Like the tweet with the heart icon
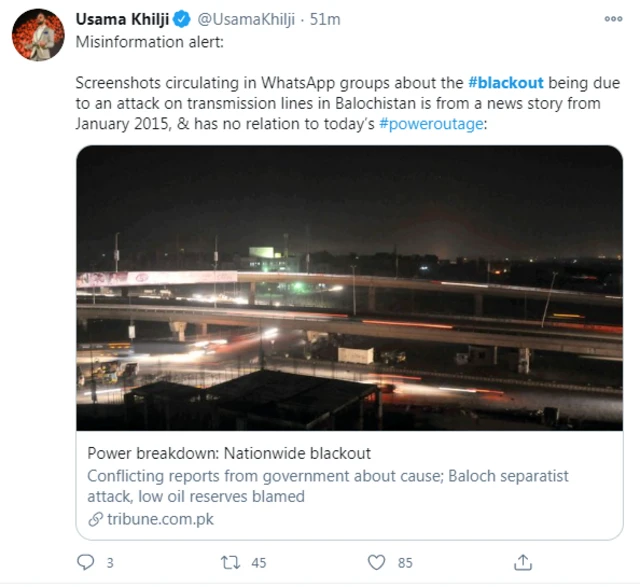 (376, 563)
